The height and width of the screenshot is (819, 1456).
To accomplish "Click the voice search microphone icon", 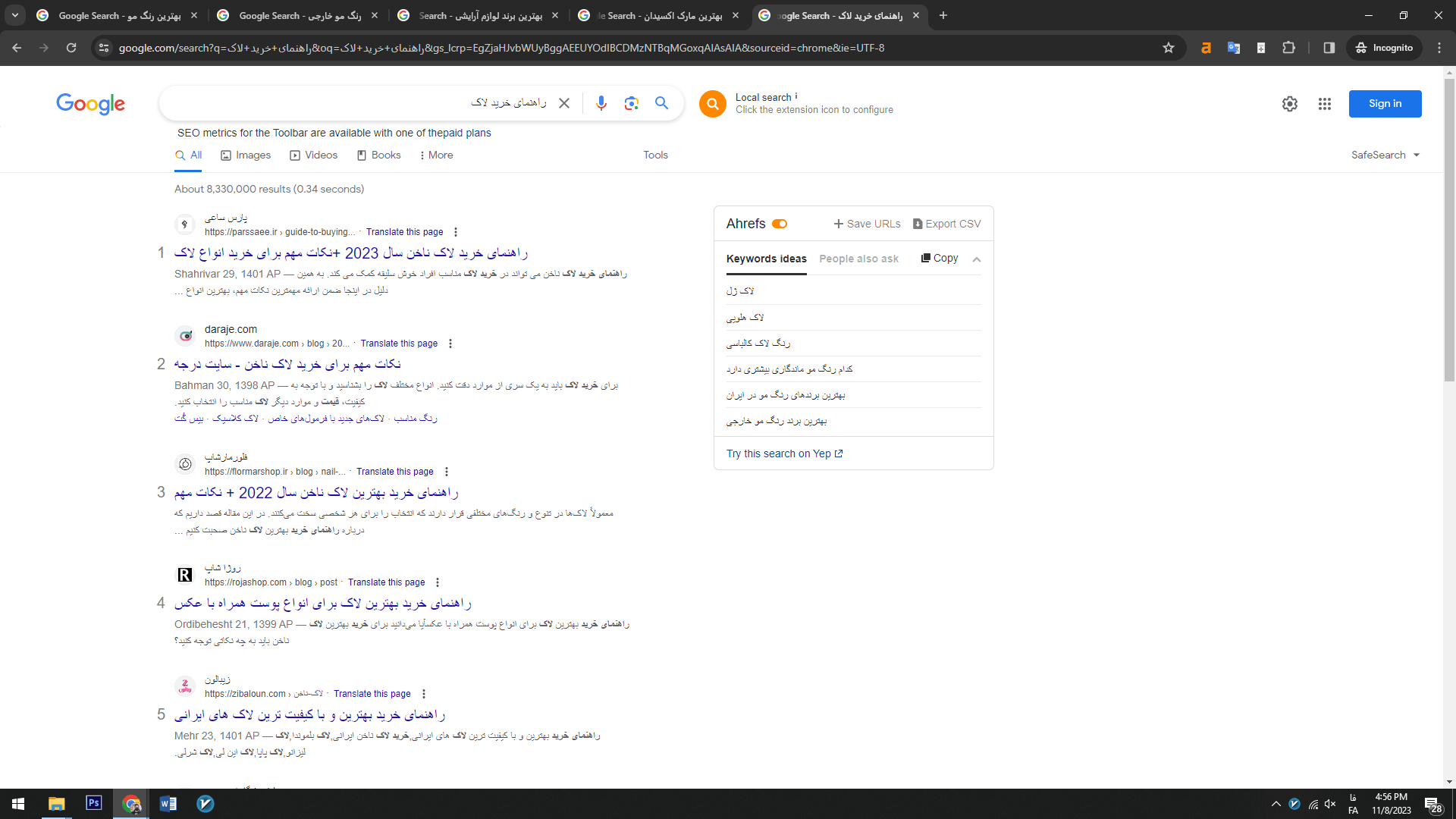I will click(x=601, y=103).
